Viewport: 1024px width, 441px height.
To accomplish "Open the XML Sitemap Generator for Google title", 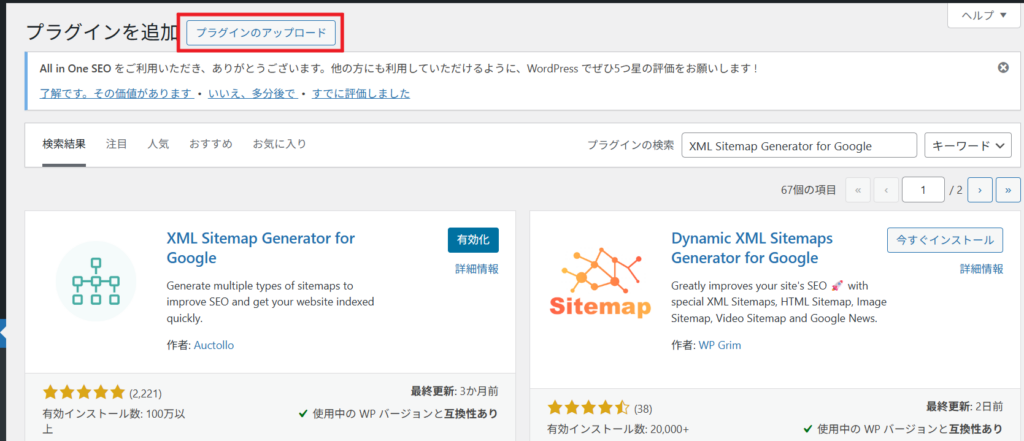I will 261,248.
